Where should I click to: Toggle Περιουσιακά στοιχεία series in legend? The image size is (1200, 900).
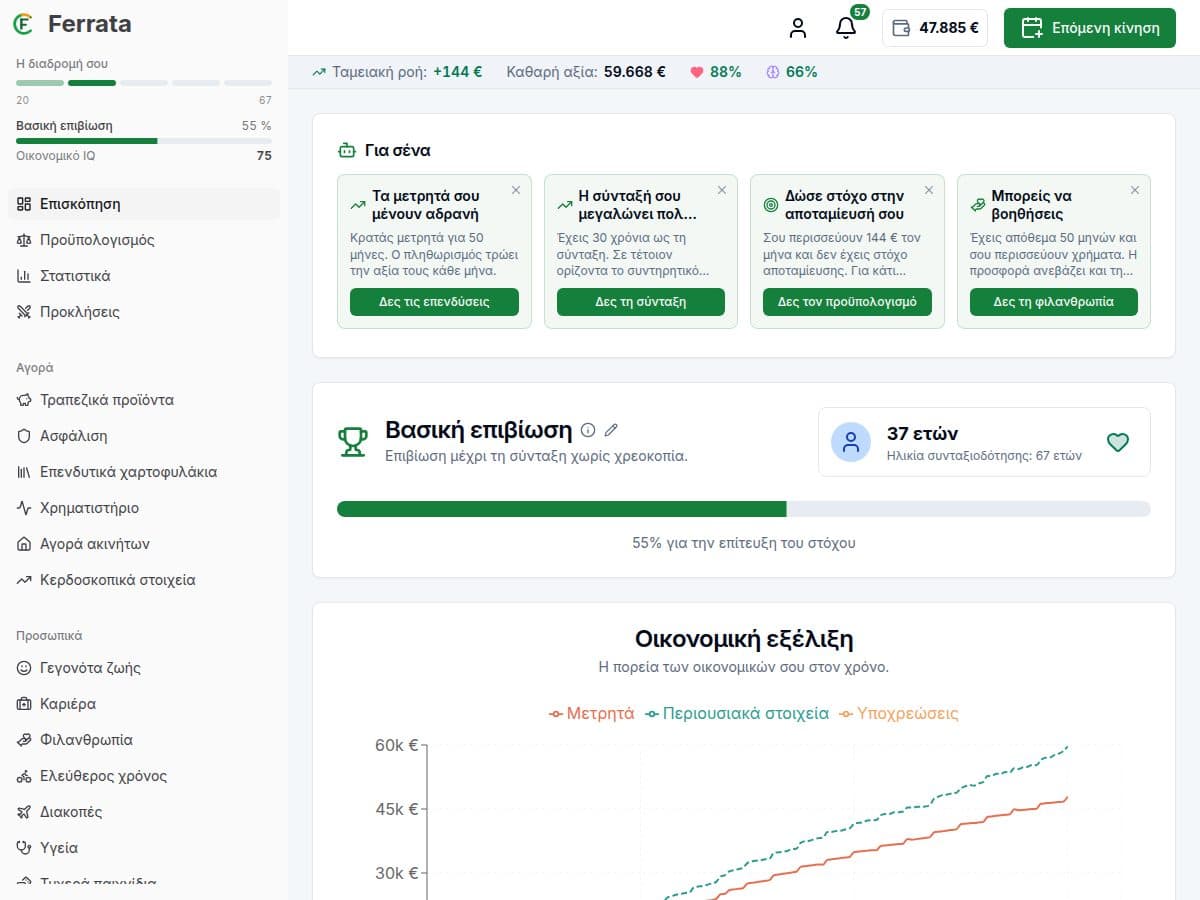click(x=737, y=713)
